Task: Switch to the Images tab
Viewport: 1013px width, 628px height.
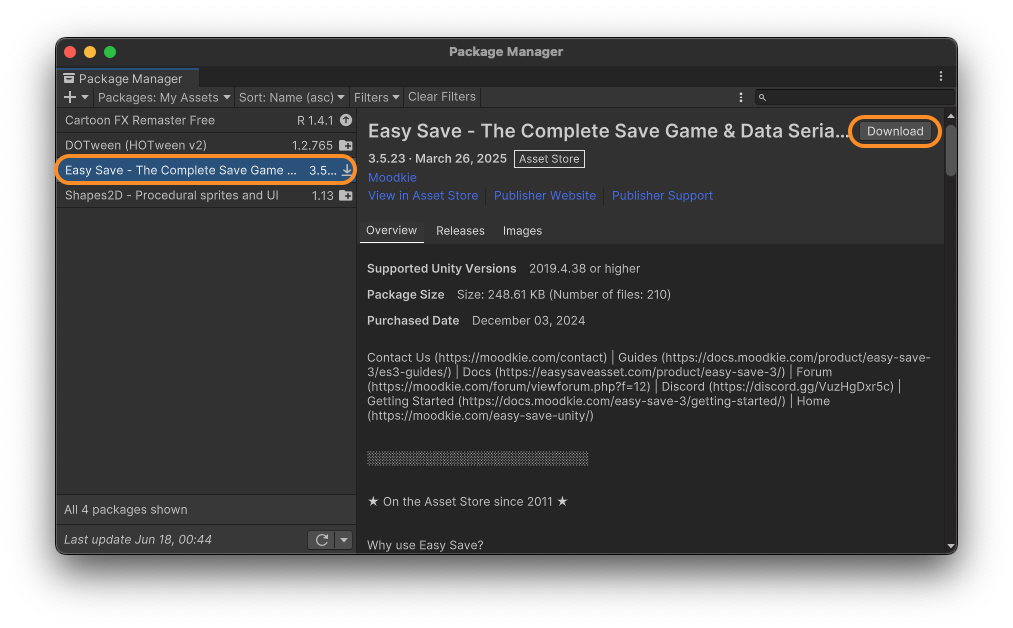Action: (522, 231)
